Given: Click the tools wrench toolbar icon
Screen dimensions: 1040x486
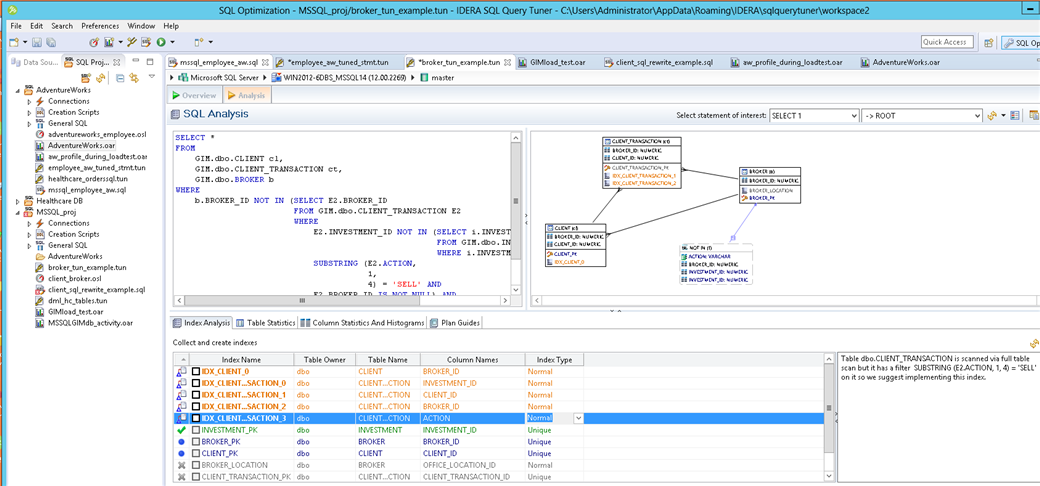Looking at the screenshot, I should pos(132,42).
